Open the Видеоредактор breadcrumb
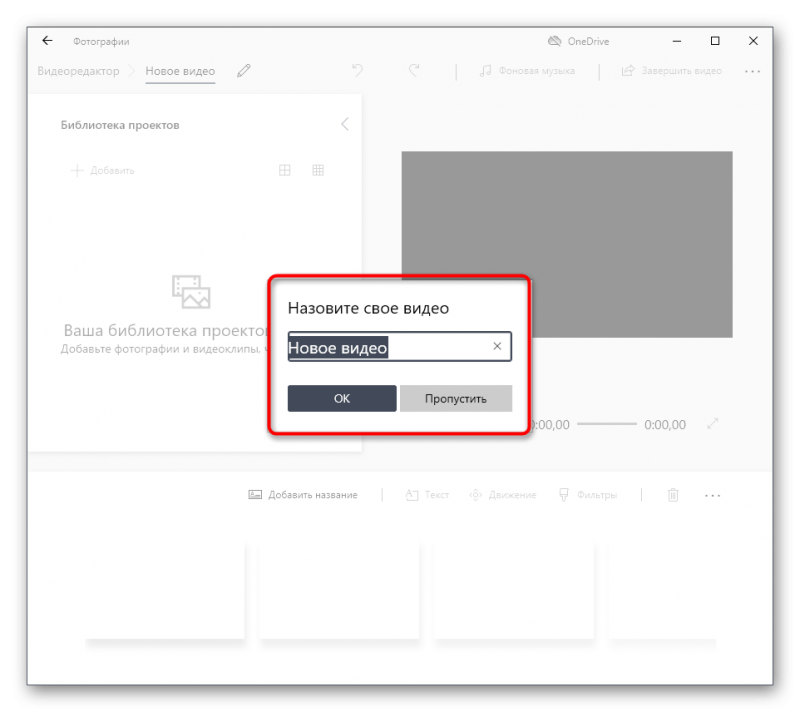The width and height of the screenshot is (800, 712). tap(78, 71)
